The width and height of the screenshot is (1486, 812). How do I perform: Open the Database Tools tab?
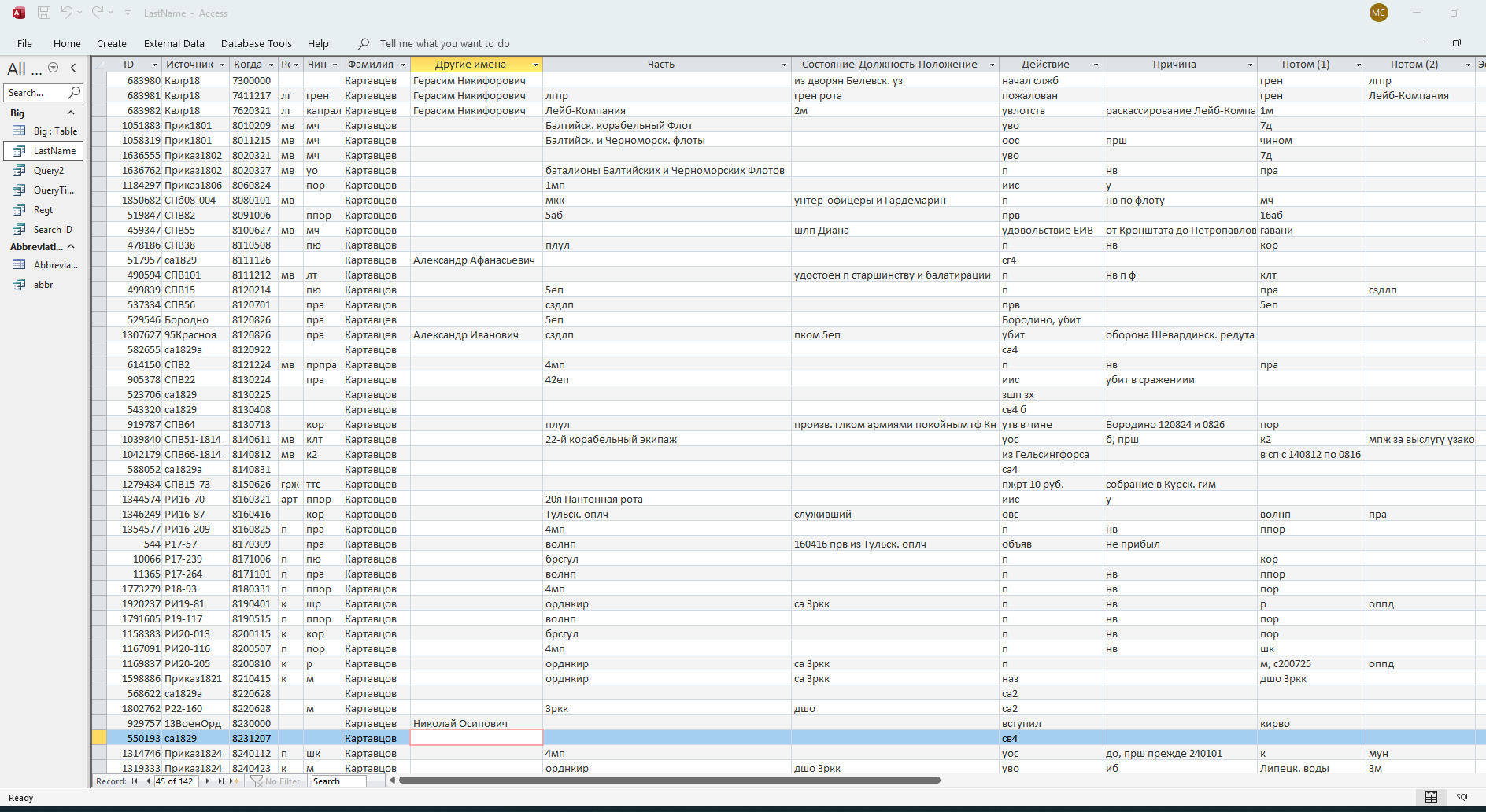[x=257, y=44]
